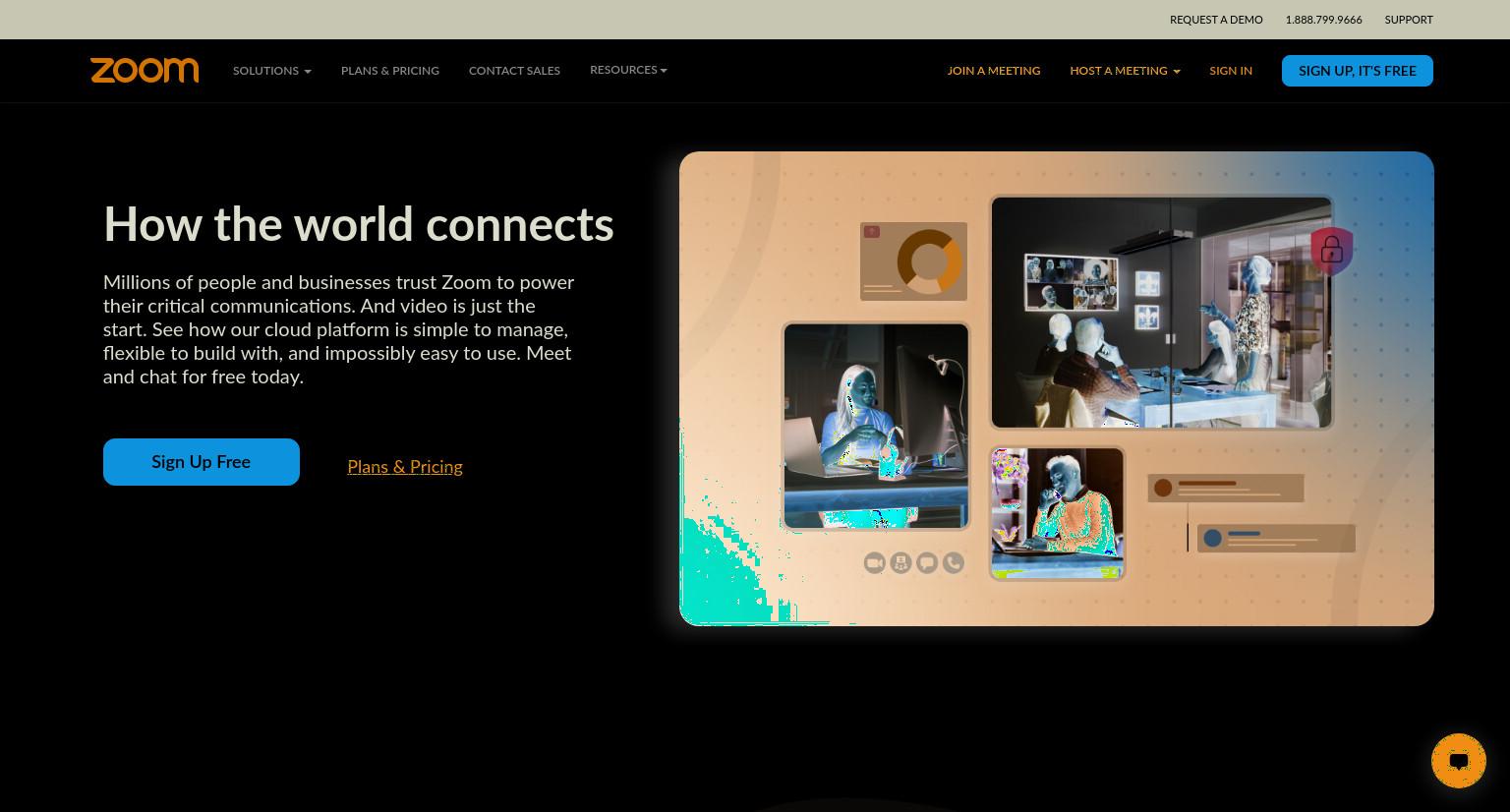Click Sign Up, It's Free button
Screen dimensions: 1510x812
[x=1358, y=71]
